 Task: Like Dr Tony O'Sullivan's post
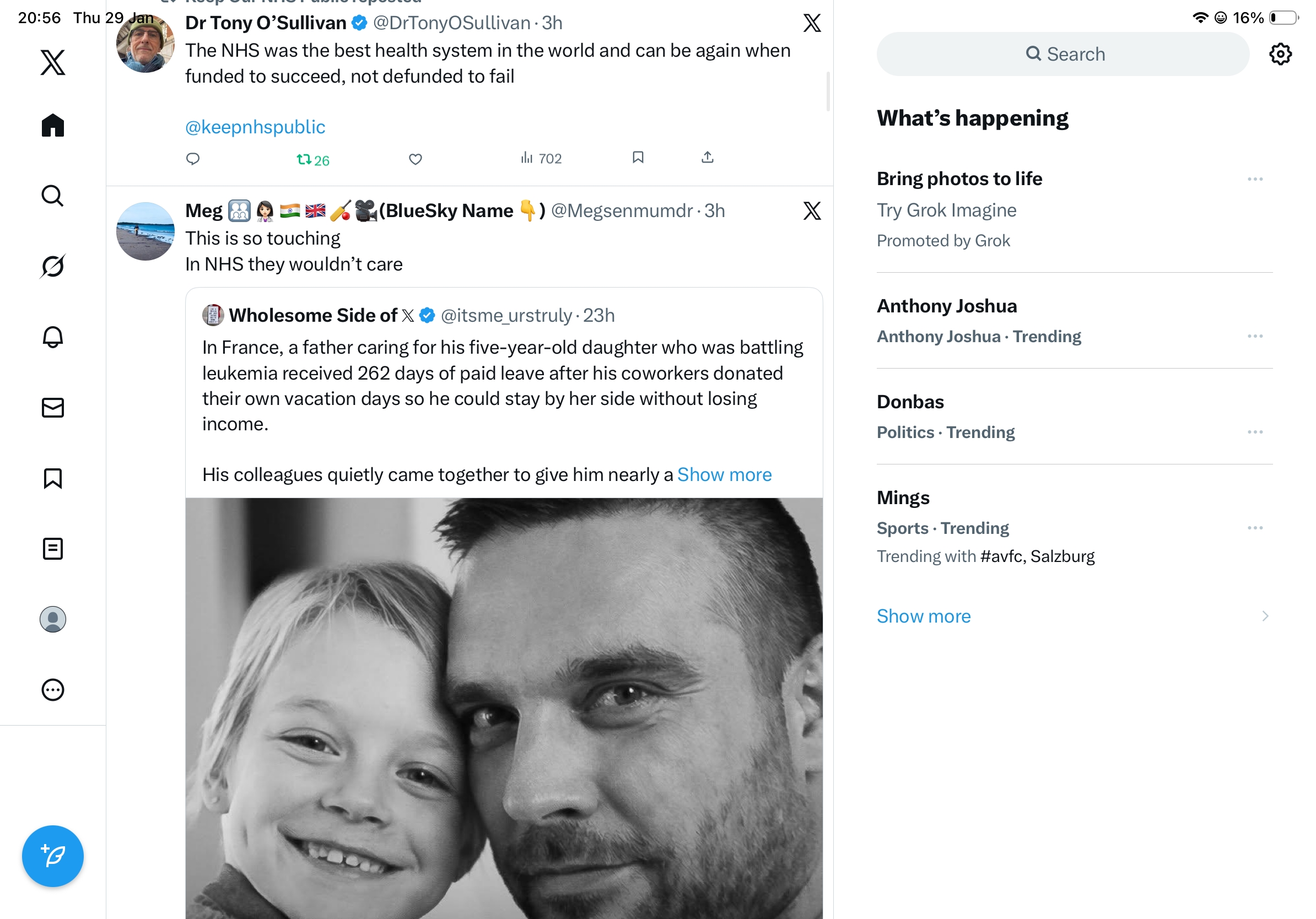tap(416, 159)
